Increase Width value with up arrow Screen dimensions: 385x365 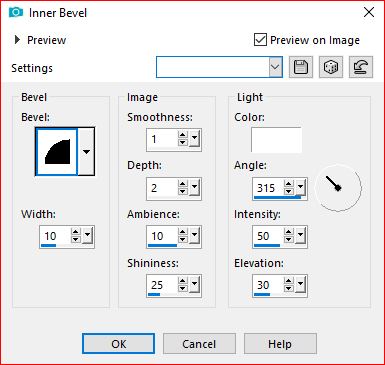[x=76, y=232]
